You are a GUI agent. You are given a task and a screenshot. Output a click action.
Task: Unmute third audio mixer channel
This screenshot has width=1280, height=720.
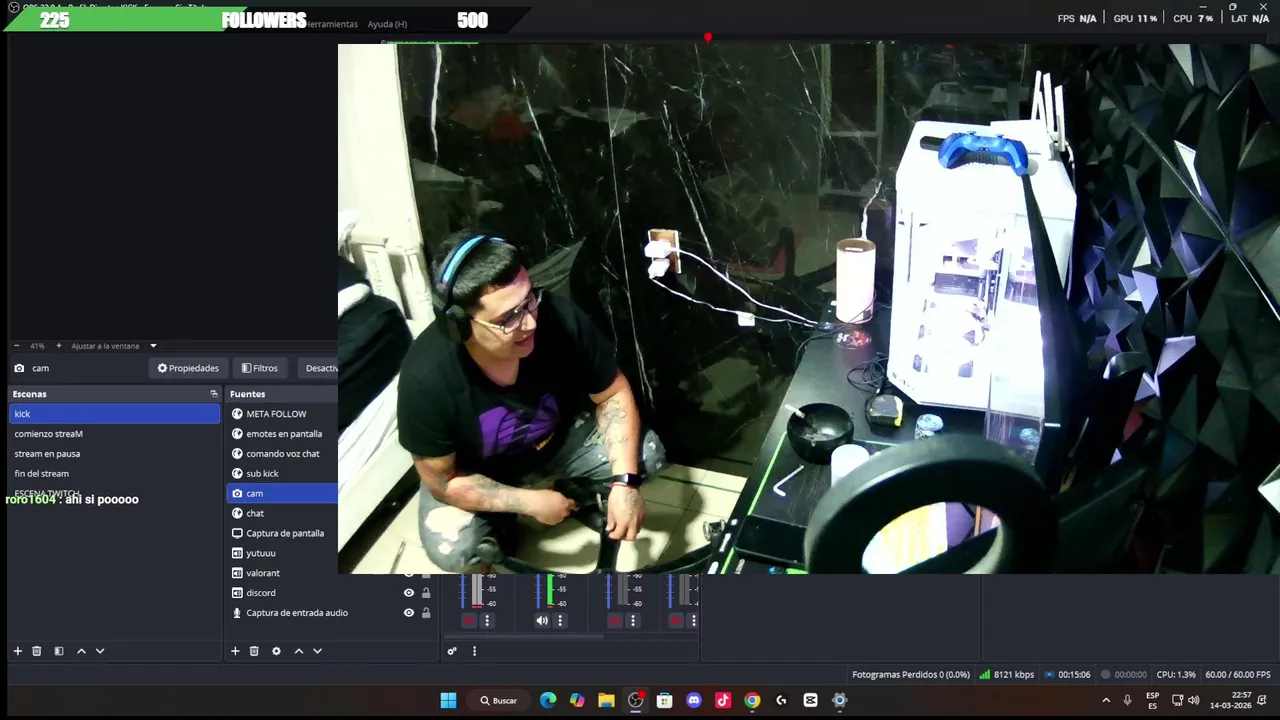point(614,621)
